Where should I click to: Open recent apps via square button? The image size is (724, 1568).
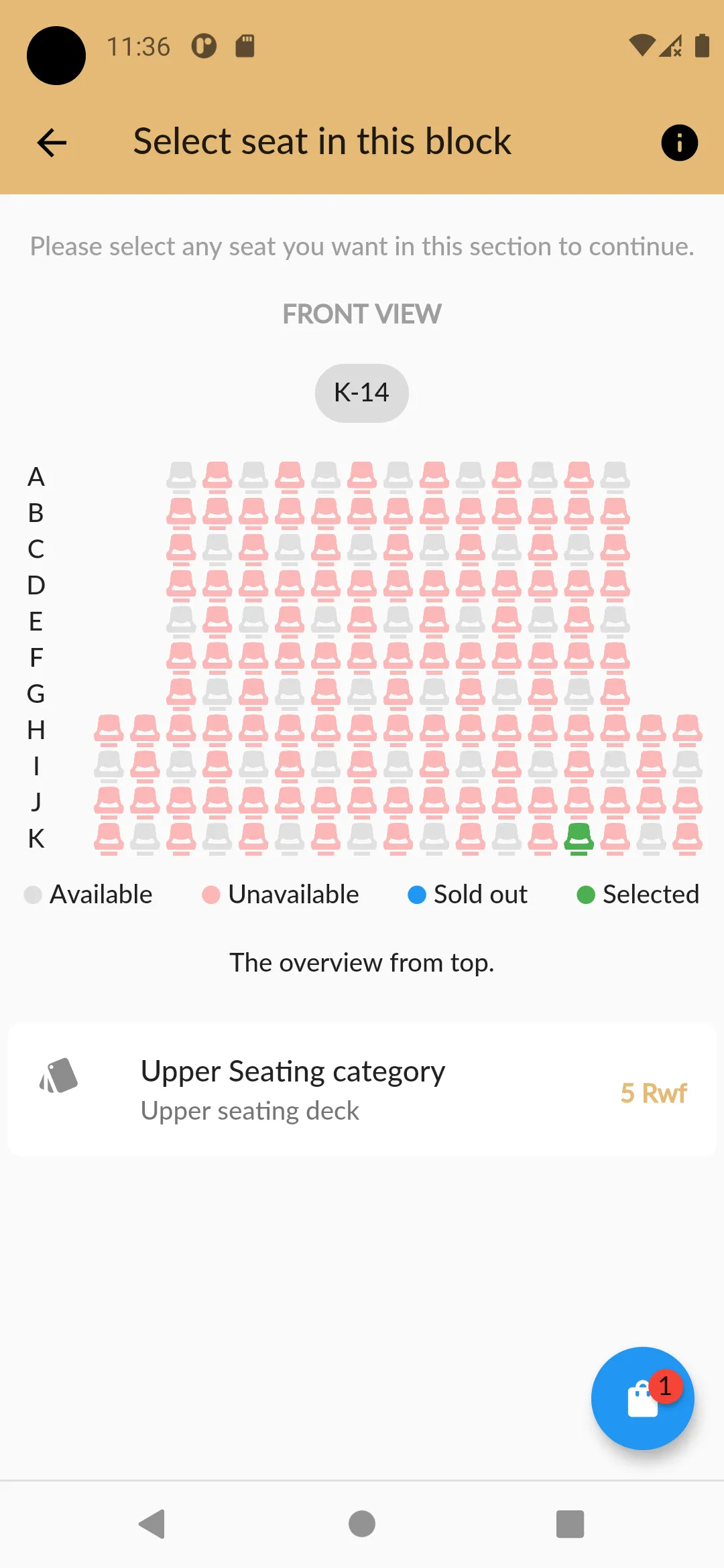pos(570,1524)
